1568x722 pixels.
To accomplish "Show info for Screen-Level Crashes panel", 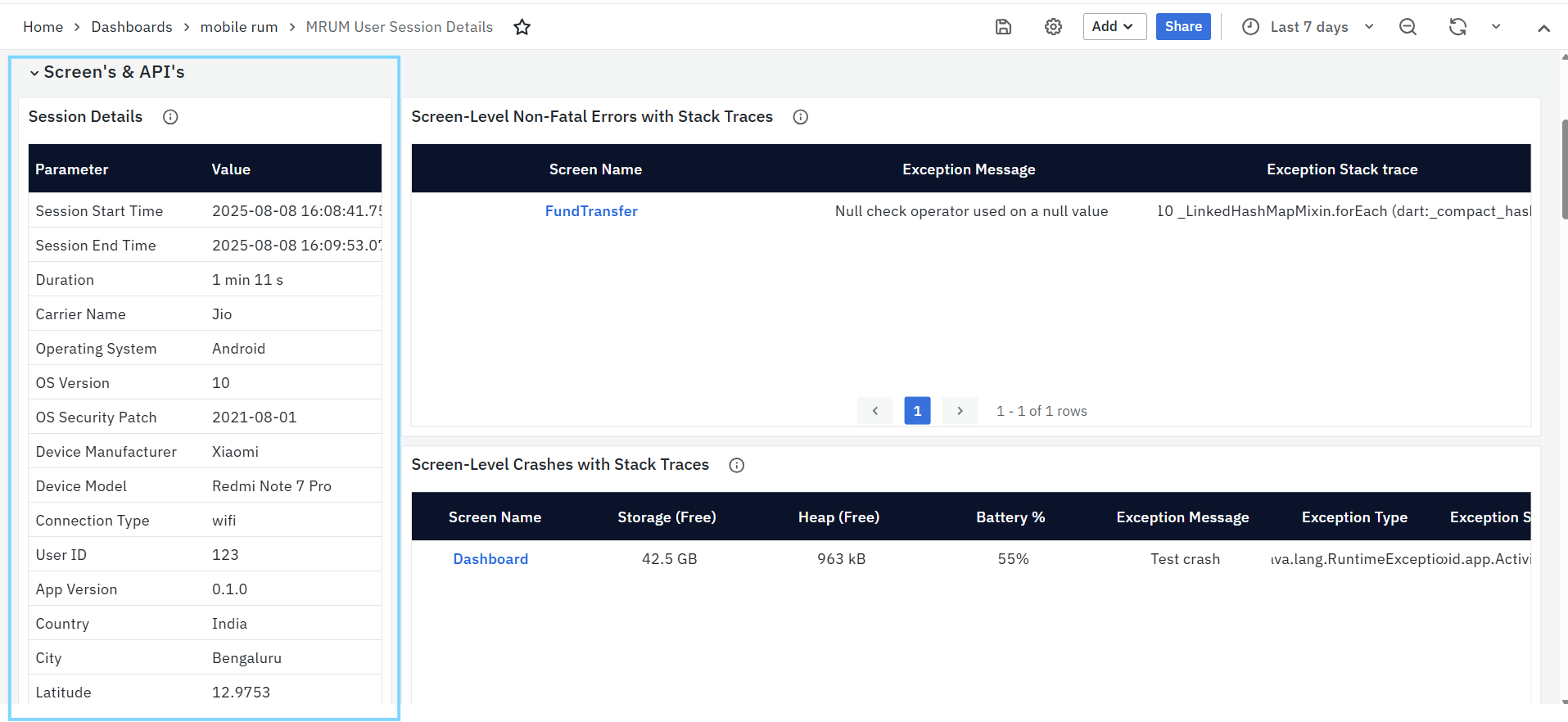I will coord(737,465).
